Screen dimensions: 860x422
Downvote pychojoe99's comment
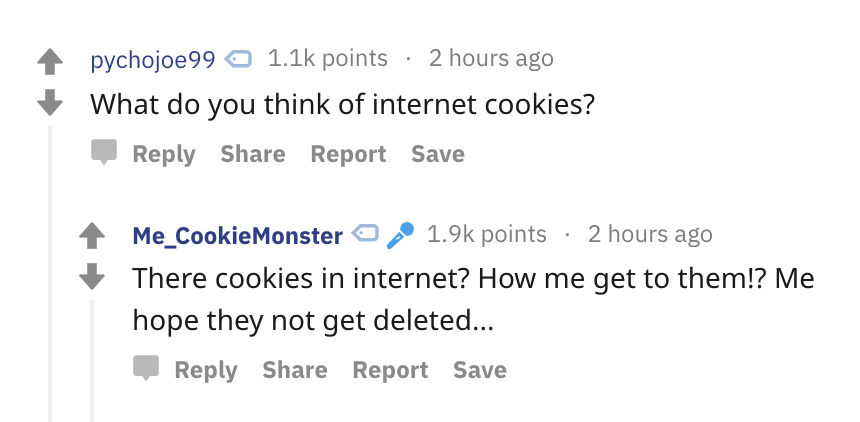(x=50, y=103)
